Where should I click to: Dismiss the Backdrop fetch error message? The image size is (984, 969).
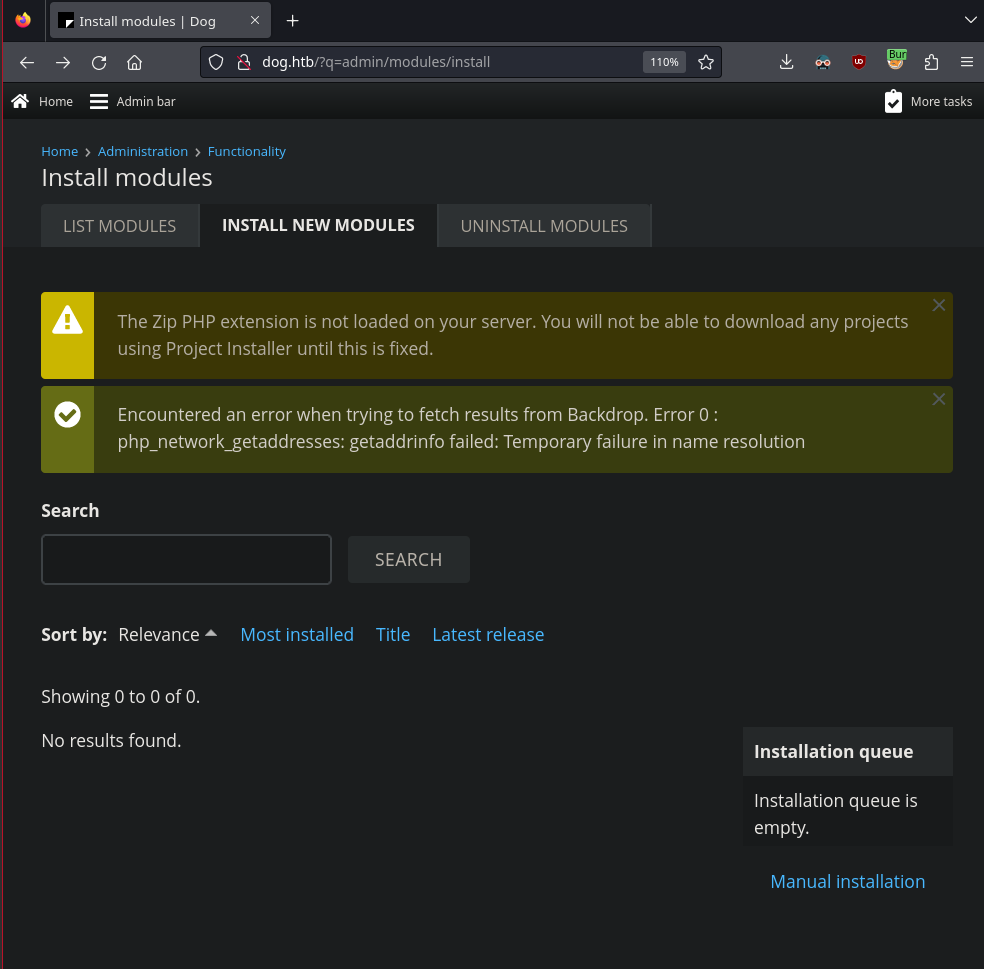(x=939, y=399)
